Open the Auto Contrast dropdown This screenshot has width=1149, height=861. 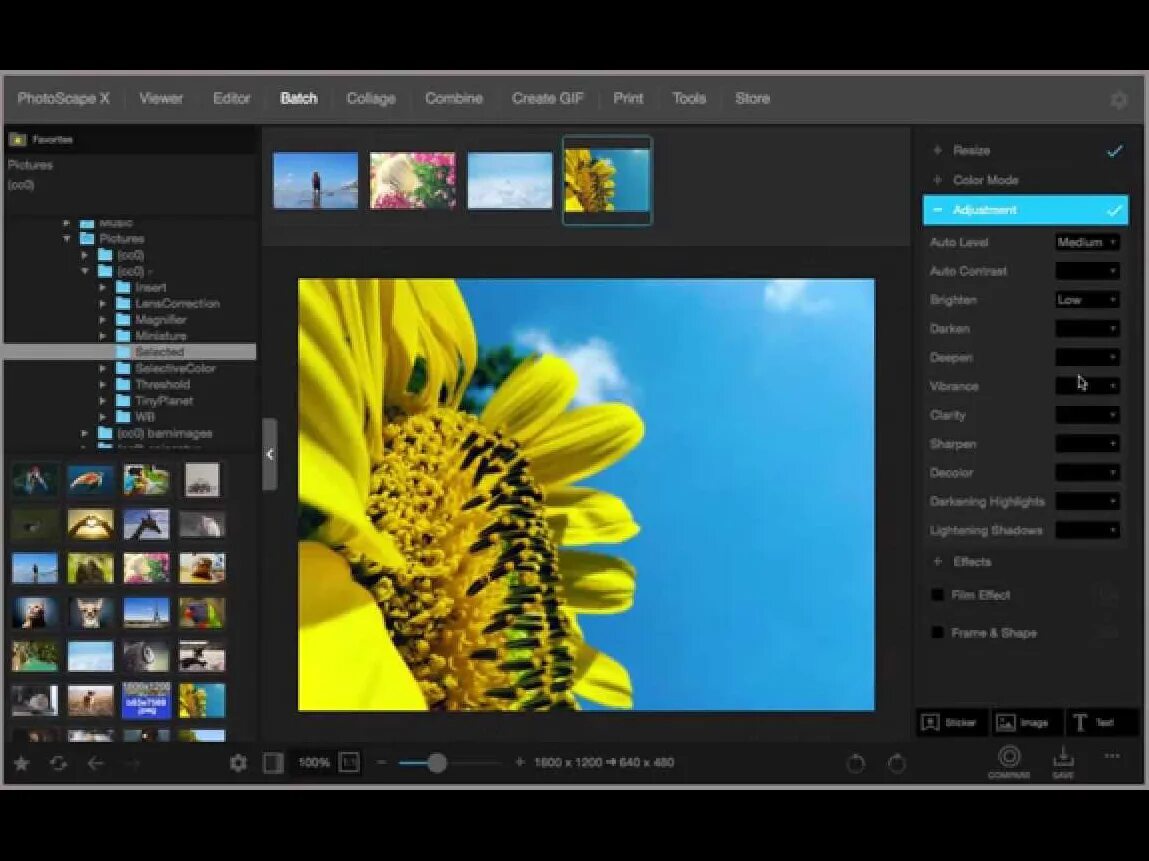(1087, 271)
